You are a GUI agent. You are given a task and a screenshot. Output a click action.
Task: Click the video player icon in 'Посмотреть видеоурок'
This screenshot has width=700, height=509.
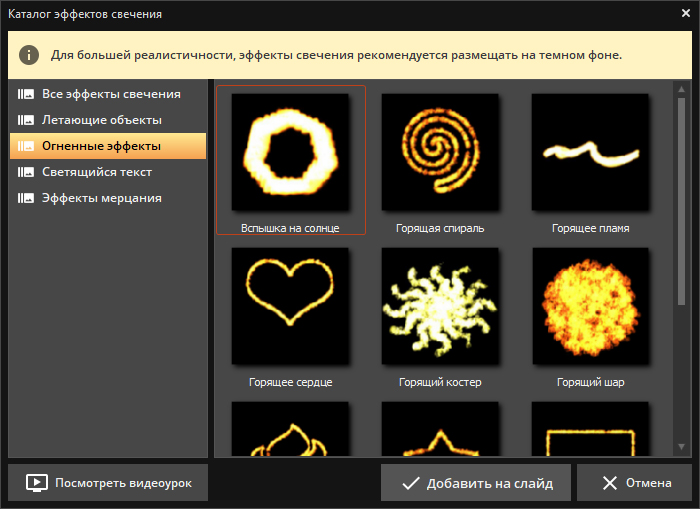pos(37,483)
